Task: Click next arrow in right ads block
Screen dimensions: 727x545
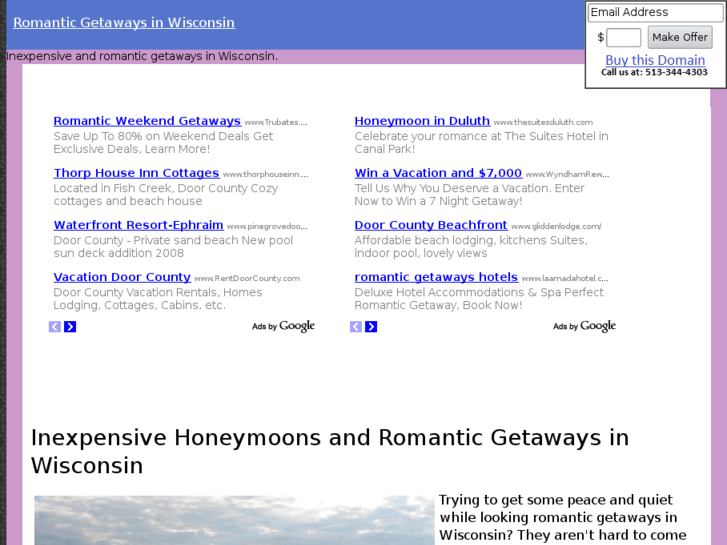Action: click(371, 327)
